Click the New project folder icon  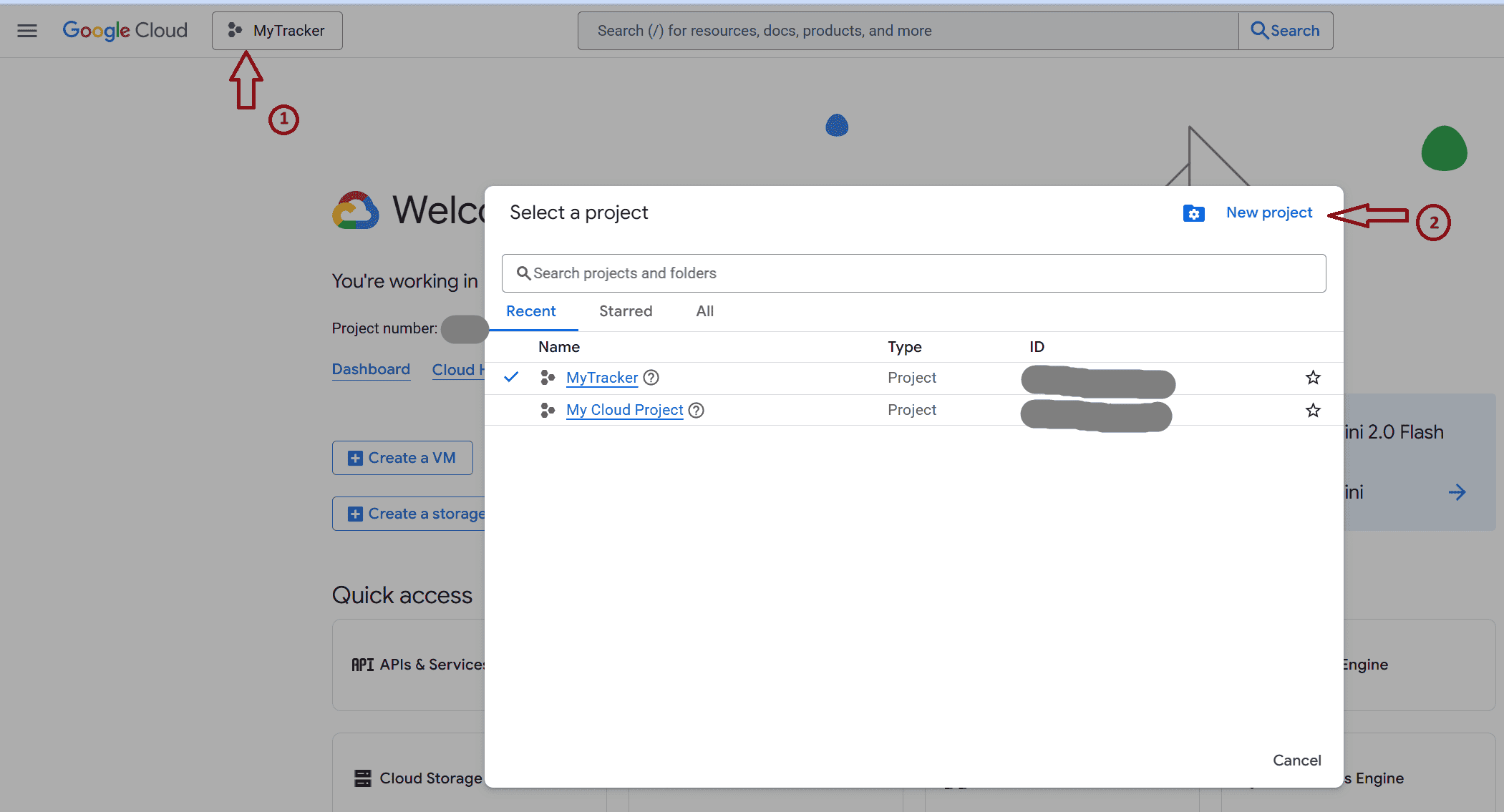point(1193,213)
